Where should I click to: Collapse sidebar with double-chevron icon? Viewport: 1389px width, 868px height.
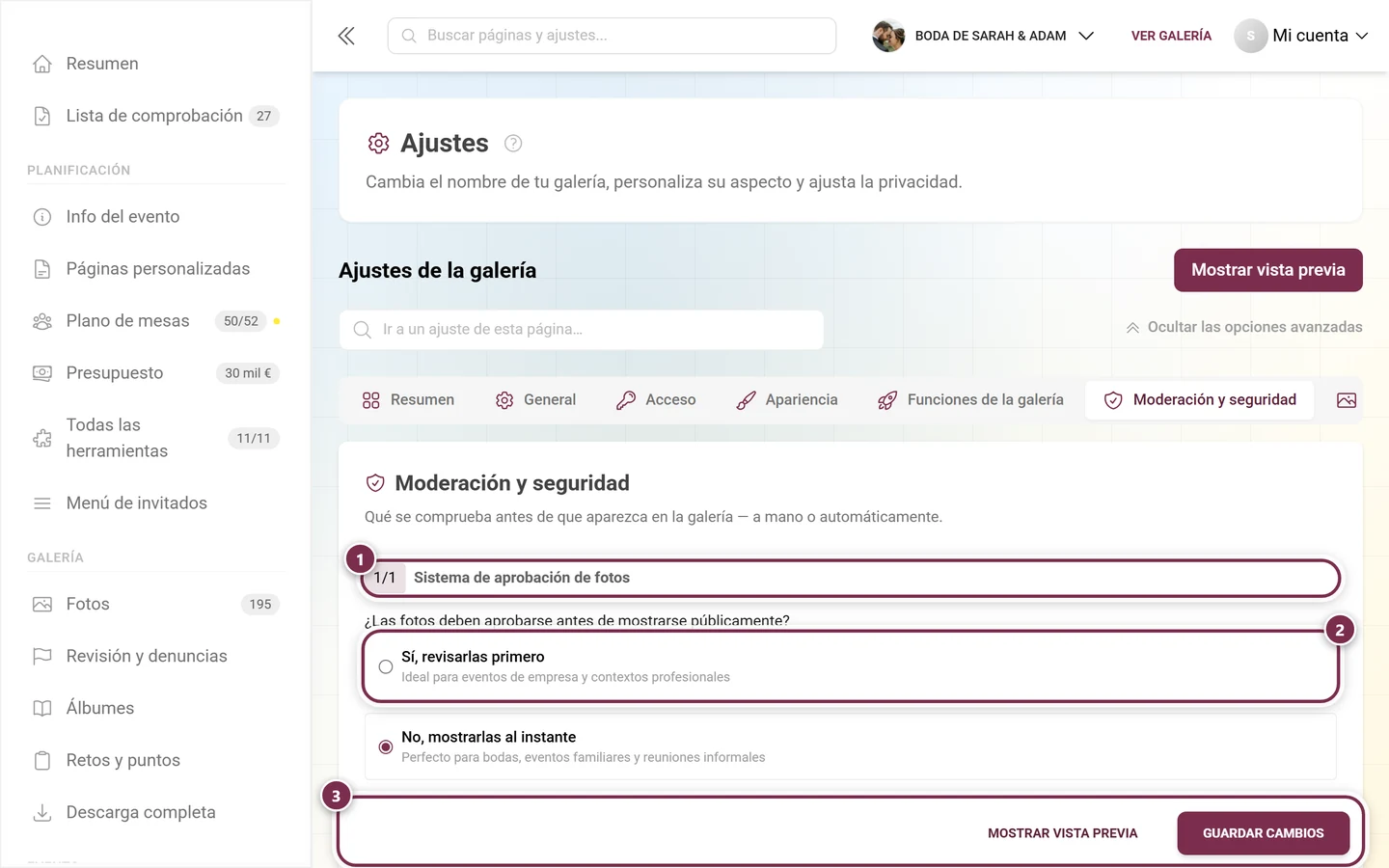pyautogui.click(x=346, y=36)
